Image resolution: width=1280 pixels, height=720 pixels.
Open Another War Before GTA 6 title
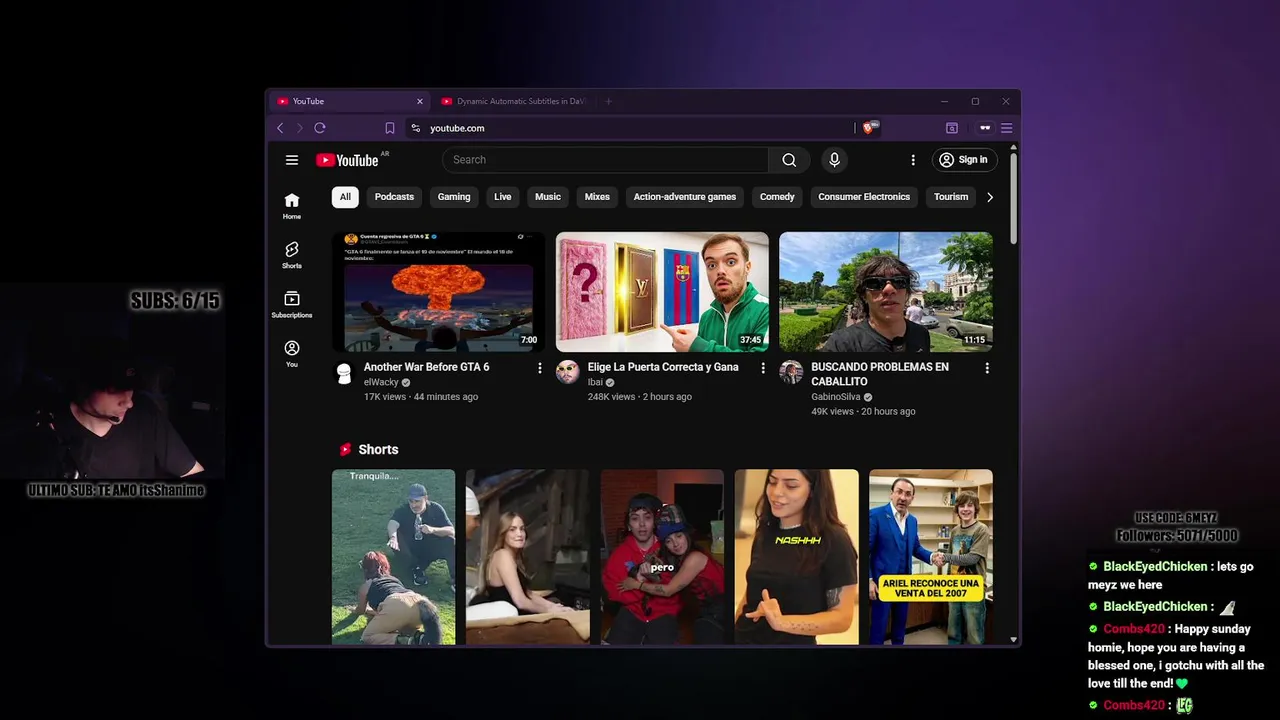pos(427,367)
